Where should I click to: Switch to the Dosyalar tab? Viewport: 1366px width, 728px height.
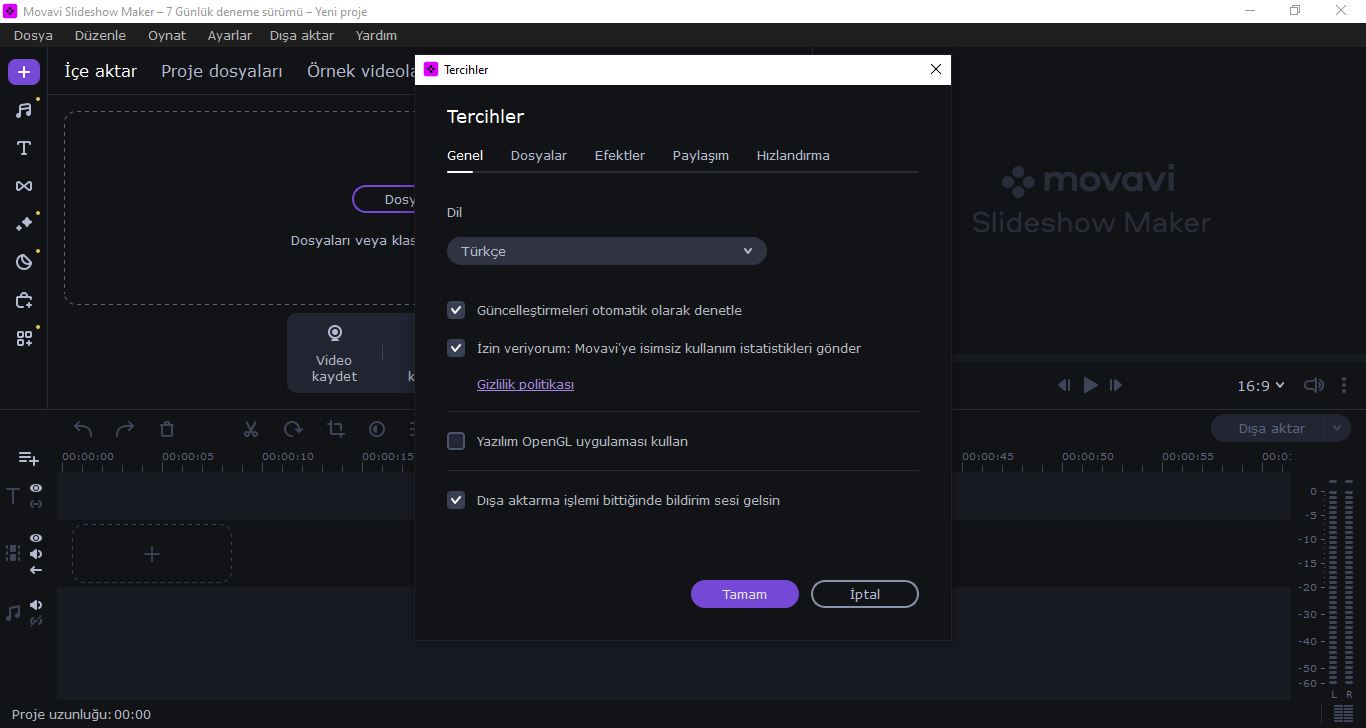click(x=539, y=155)
